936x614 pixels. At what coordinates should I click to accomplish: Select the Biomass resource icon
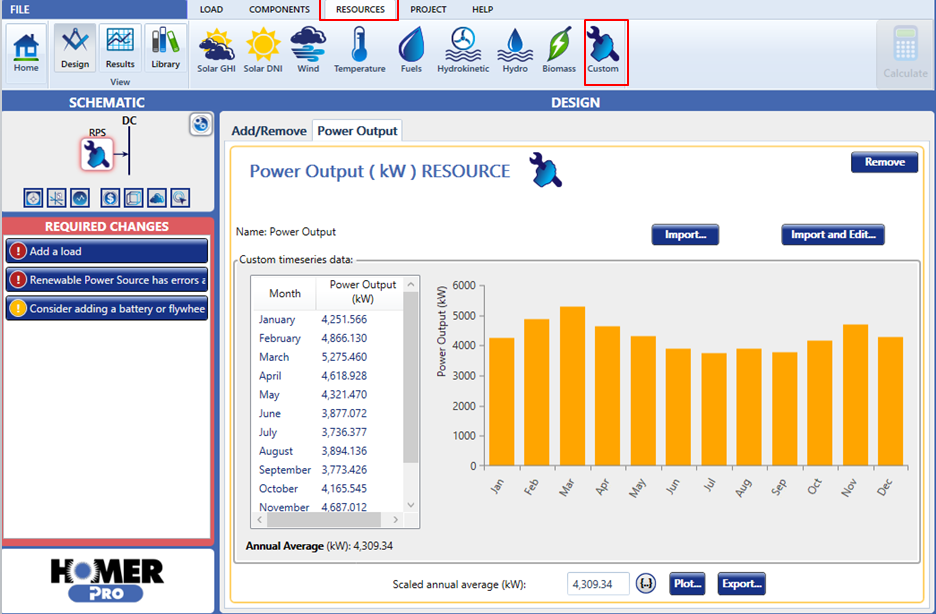[x=560, y=50]
